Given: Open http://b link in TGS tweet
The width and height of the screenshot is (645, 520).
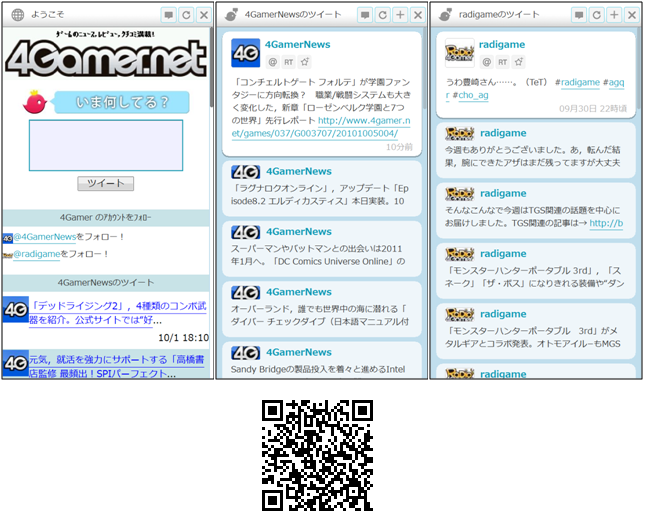Looking at the screenshot, I should [606, 223].
